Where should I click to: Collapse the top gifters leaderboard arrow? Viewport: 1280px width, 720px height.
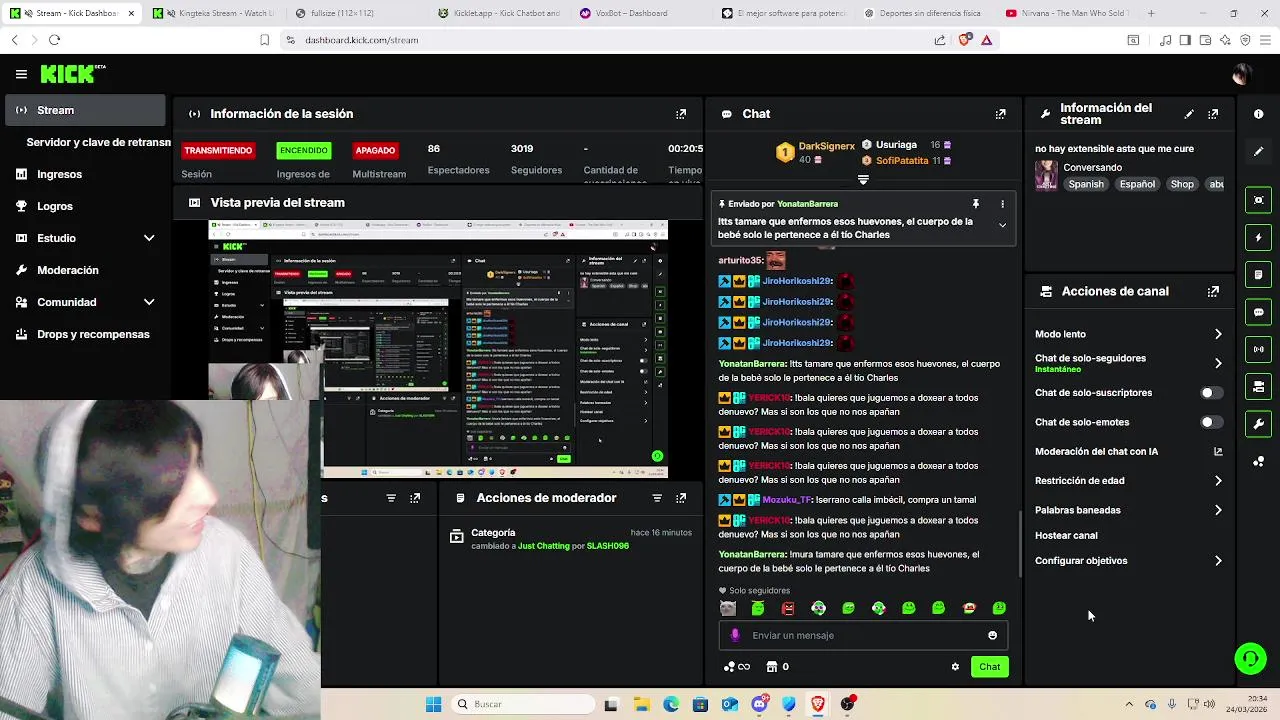[x=863, y=180]
